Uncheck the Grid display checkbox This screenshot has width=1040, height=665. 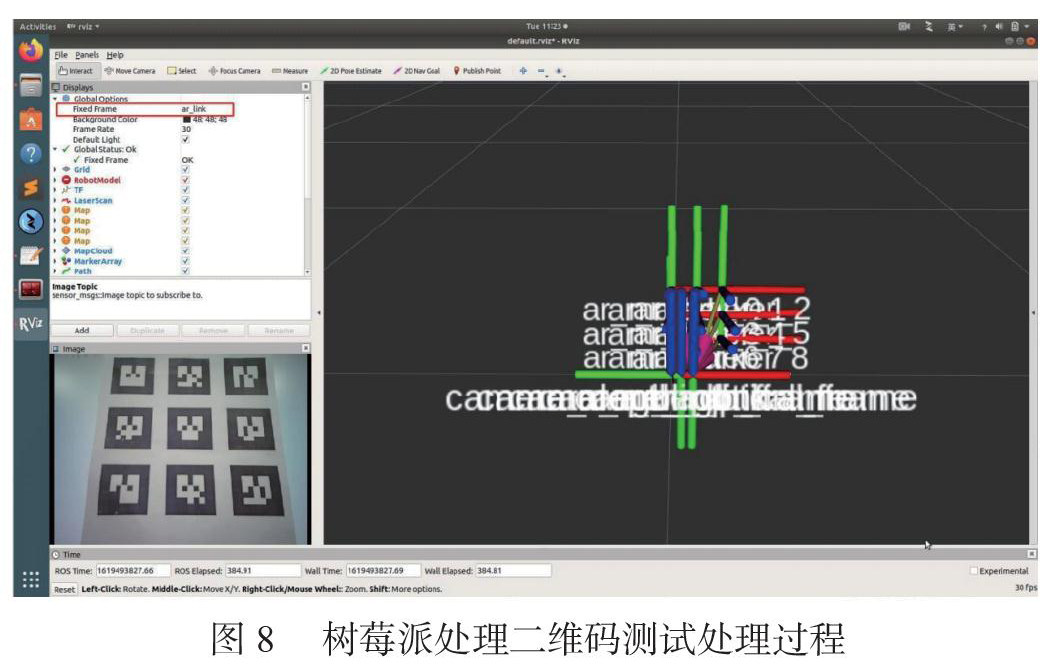point(186,170)
